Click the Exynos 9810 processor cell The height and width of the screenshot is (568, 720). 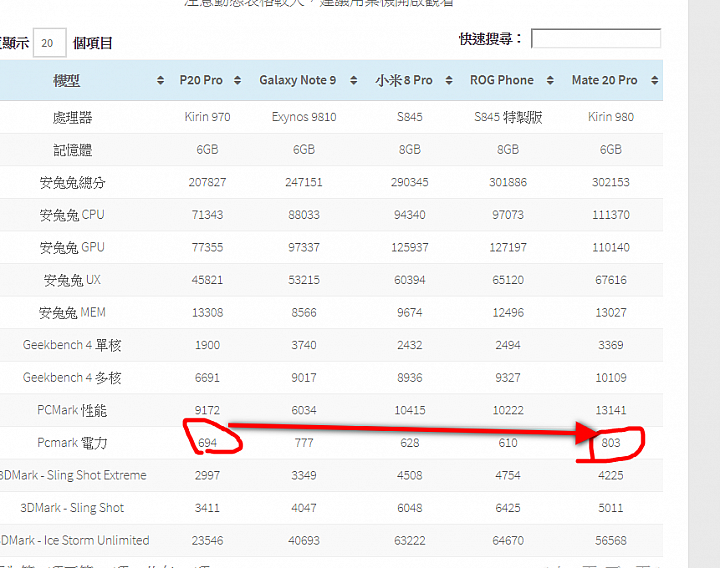[x=304, y=117]
